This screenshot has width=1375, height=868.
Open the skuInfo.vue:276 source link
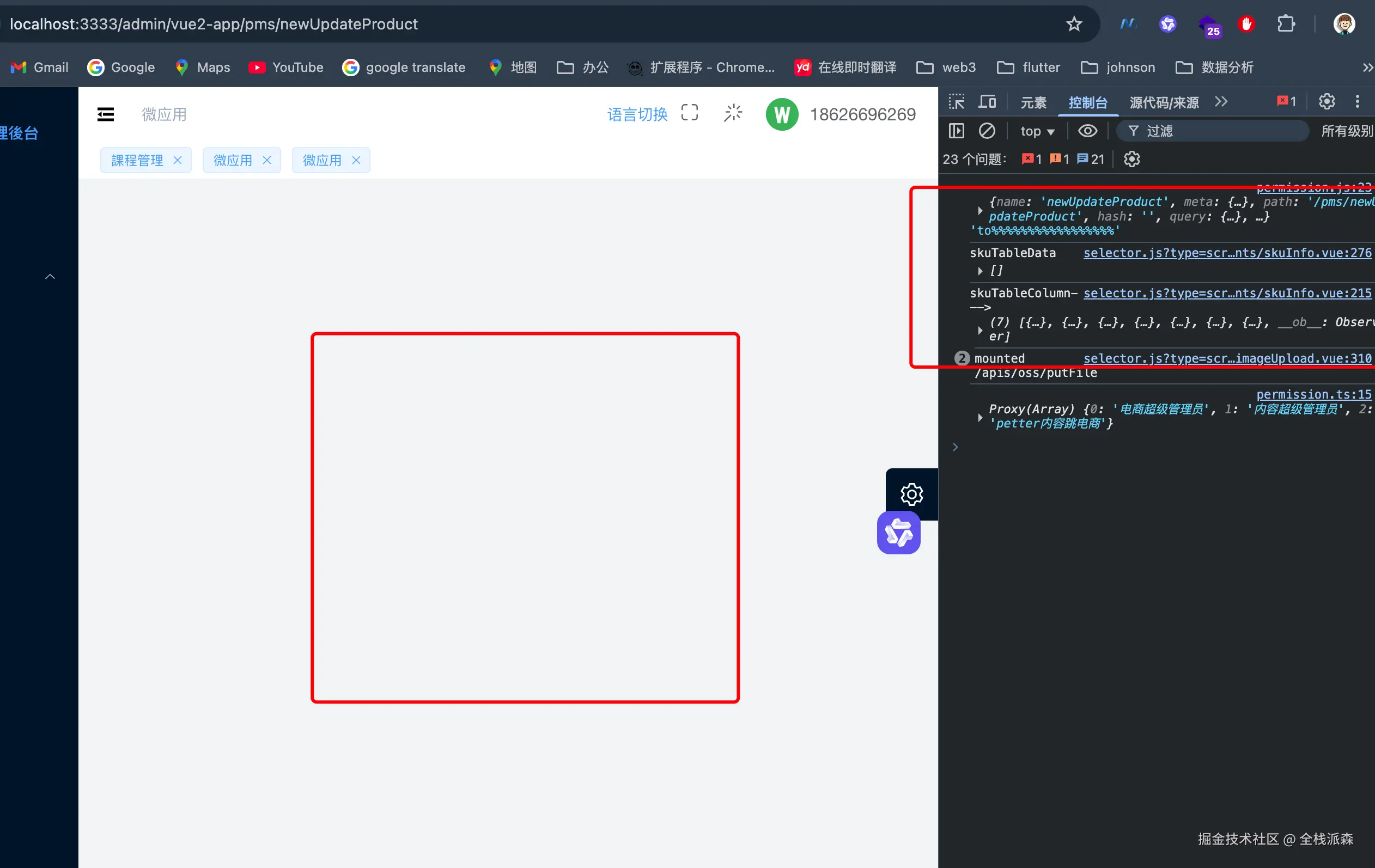click(x=1227, y=253)
